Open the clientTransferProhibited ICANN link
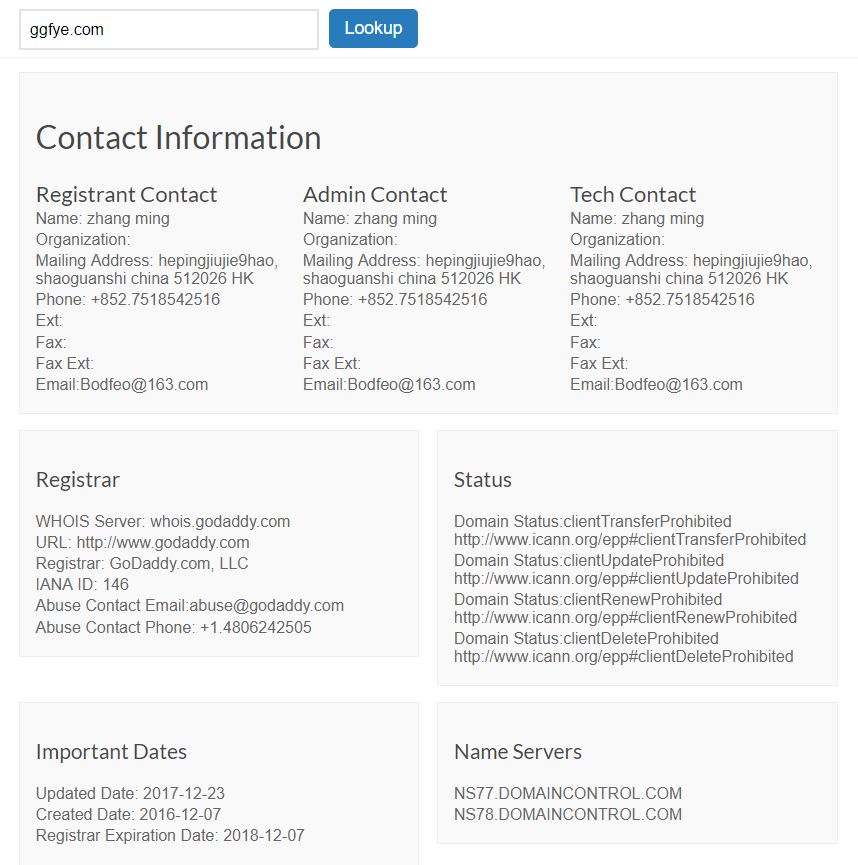Image resolution: width=858 pixels, height=865 pixels. (x=630, y=540)
